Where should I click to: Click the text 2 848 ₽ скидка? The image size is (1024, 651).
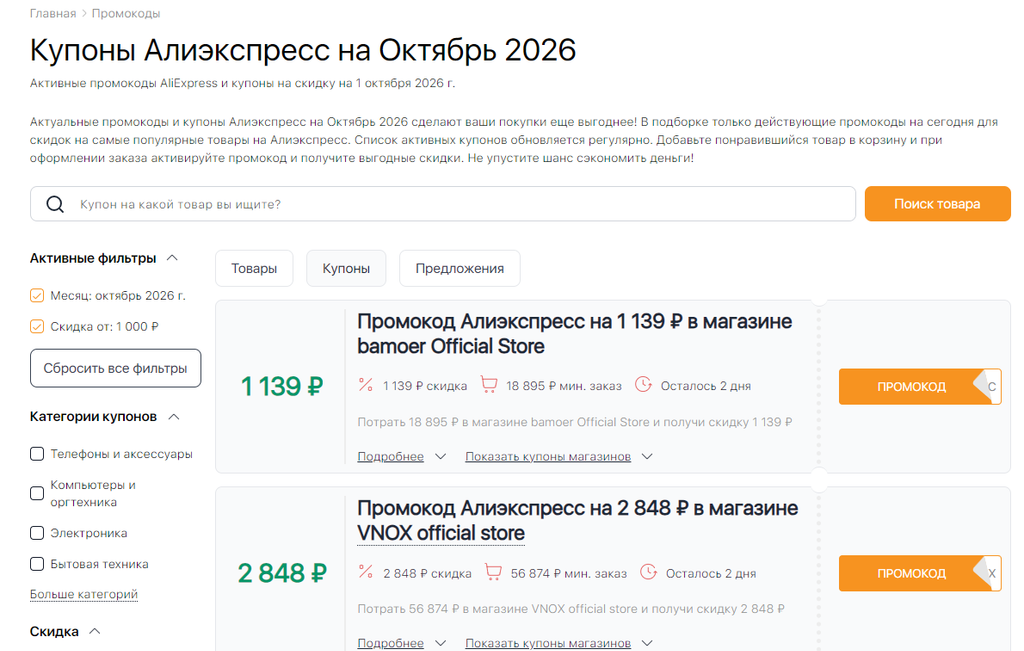(427, 573)
